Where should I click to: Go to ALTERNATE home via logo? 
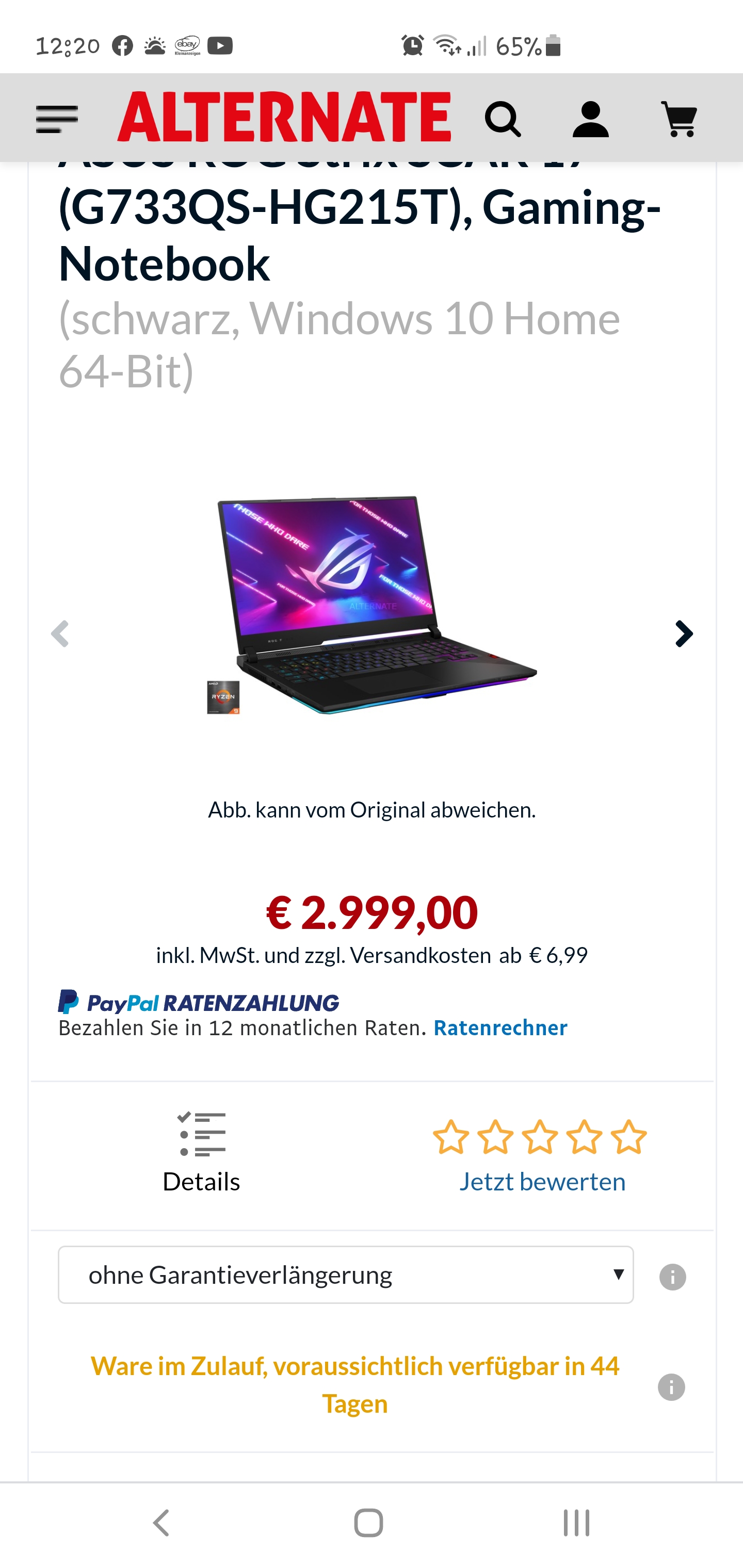coord(284,117)
